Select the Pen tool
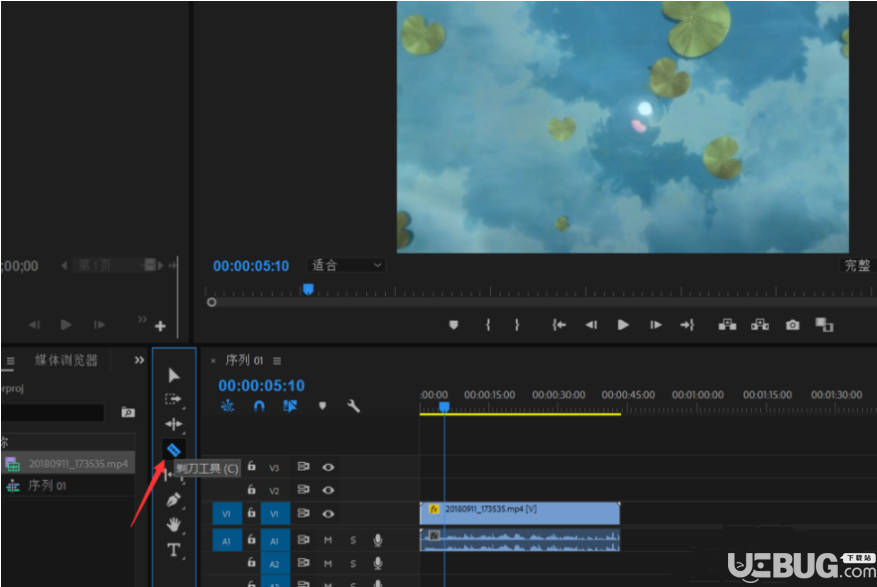877x587 pixels. tap(173, 499)
